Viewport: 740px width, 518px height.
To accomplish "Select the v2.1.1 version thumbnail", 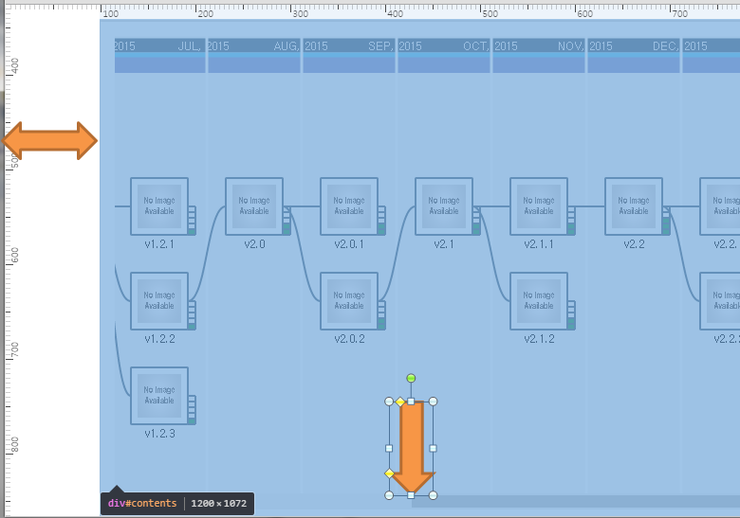I will coord(538,206).
